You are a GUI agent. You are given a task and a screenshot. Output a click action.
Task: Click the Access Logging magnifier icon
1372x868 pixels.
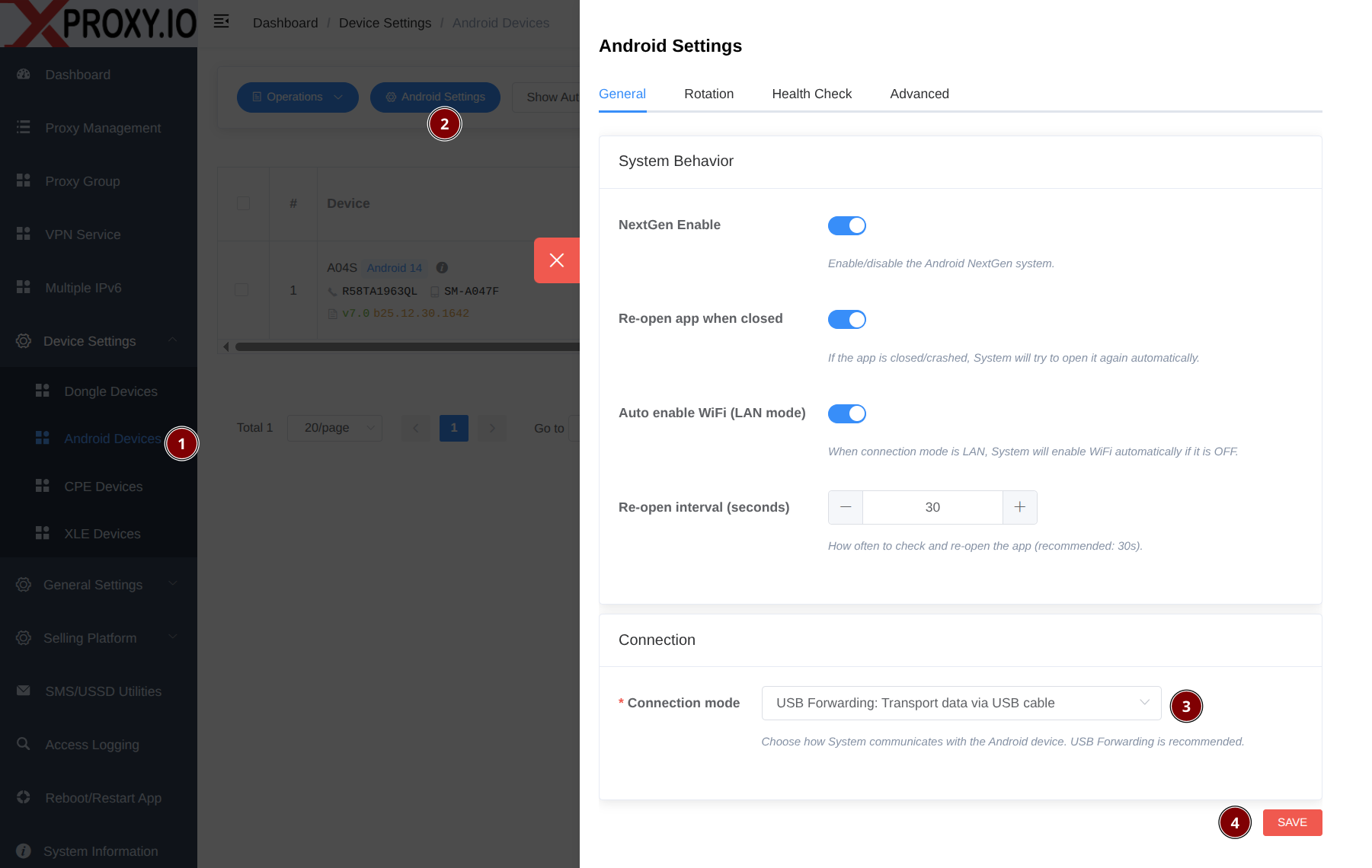coord(24,744)
